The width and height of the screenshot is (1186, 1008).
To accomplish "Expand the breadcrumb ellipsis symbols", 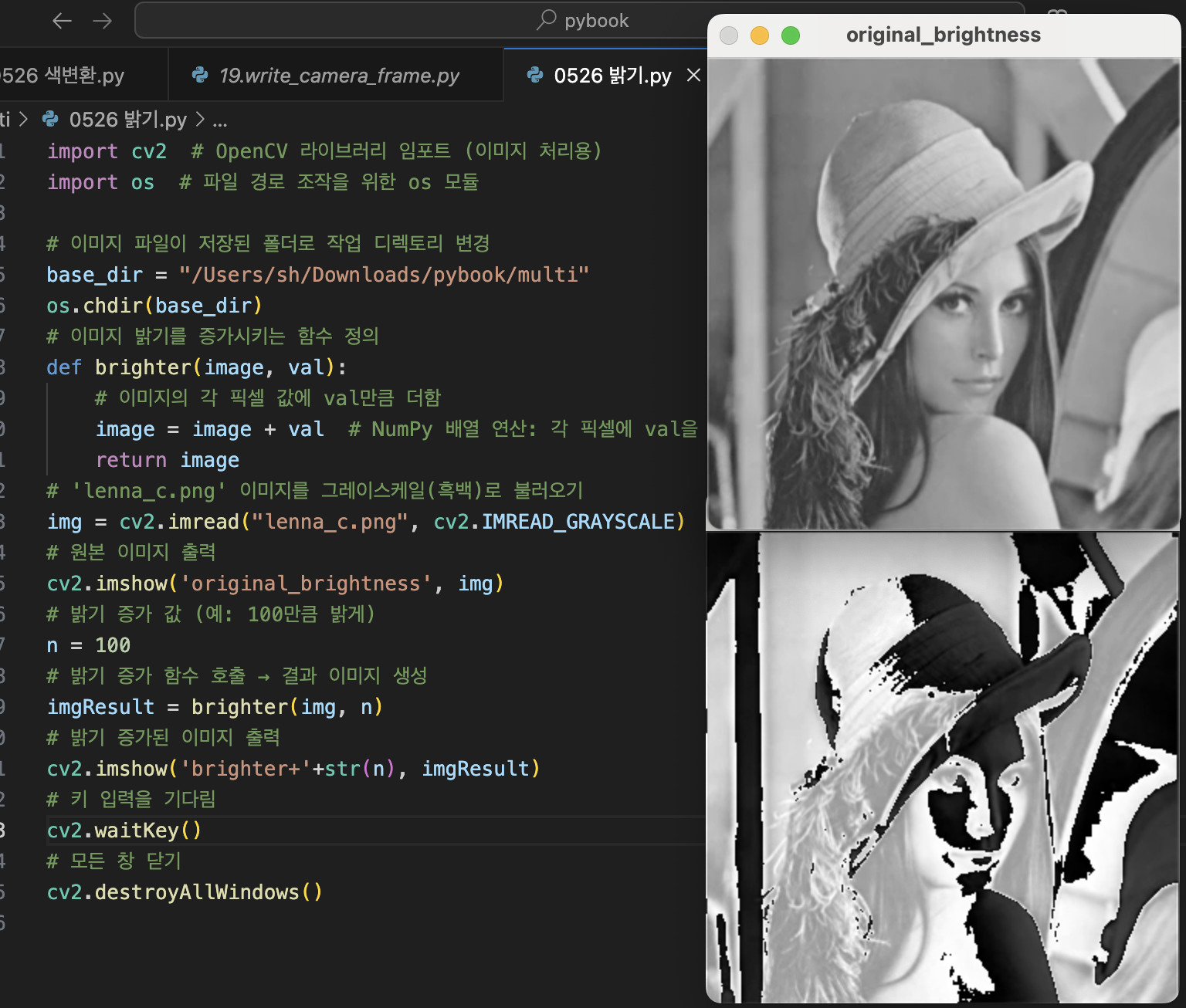I will click(220, 120).
